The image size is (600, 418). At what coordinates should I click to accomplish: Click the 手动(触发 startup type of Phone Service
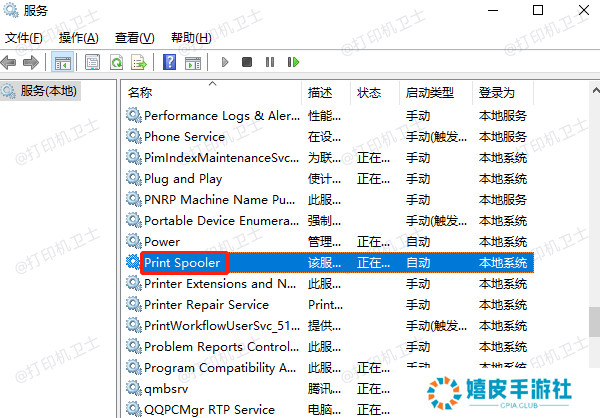pyautogui.click(x=437, y=137)
